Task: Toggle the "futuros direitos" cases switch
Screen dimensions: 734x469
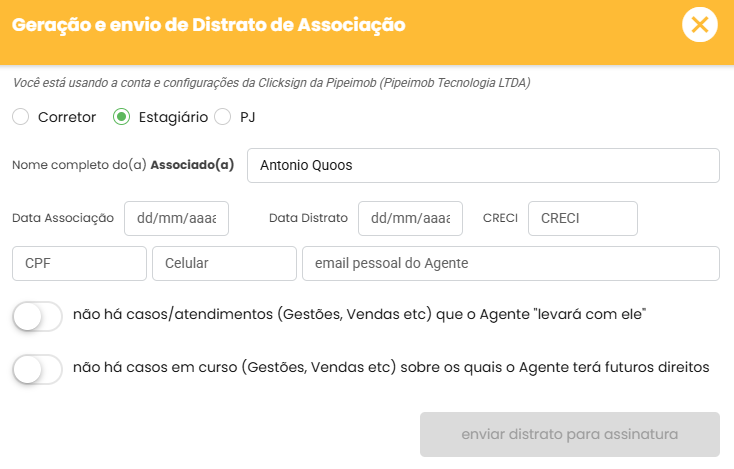Action: tap(38, 369)
